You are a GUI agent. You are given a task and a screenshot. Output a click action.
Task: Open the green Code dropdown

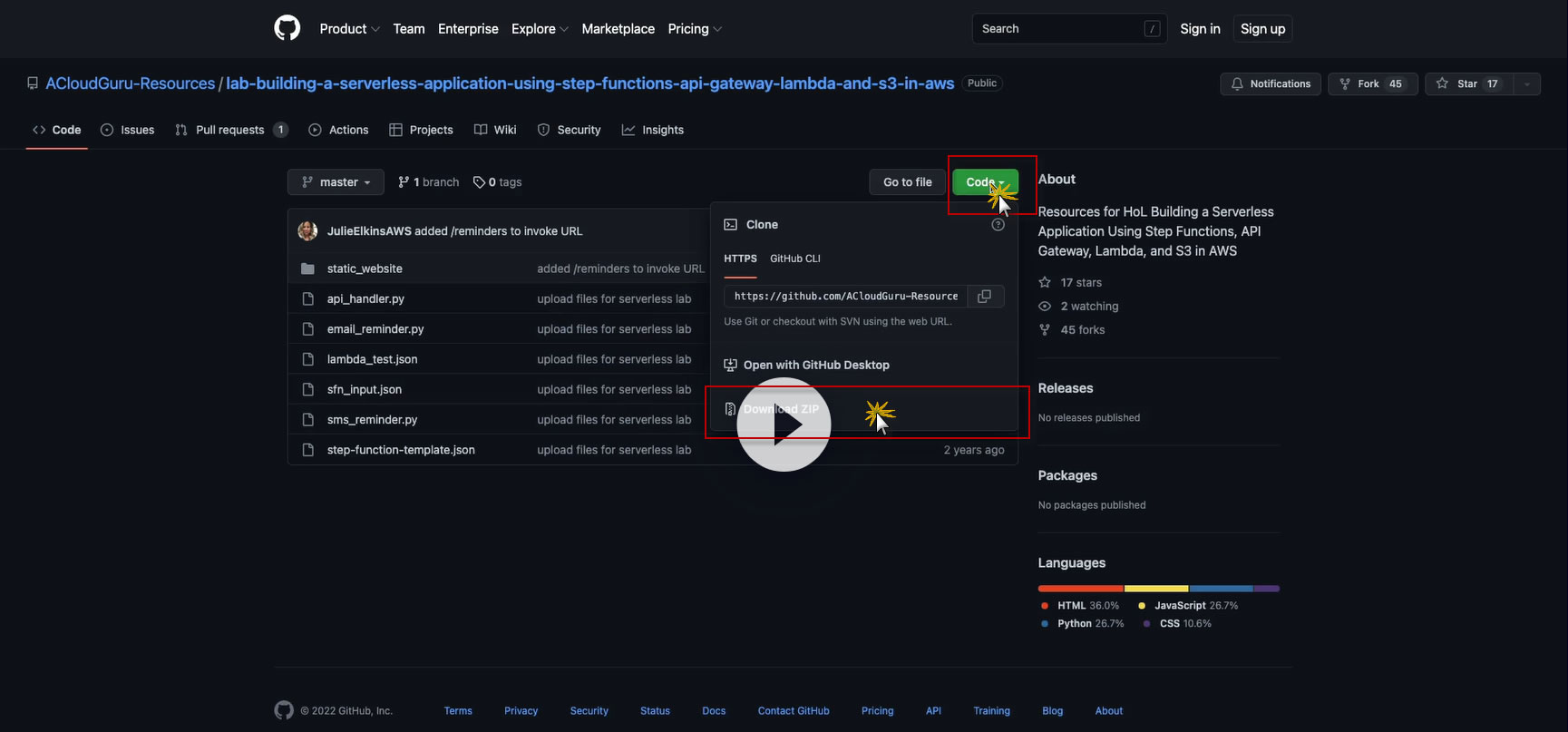pos(985,182)
